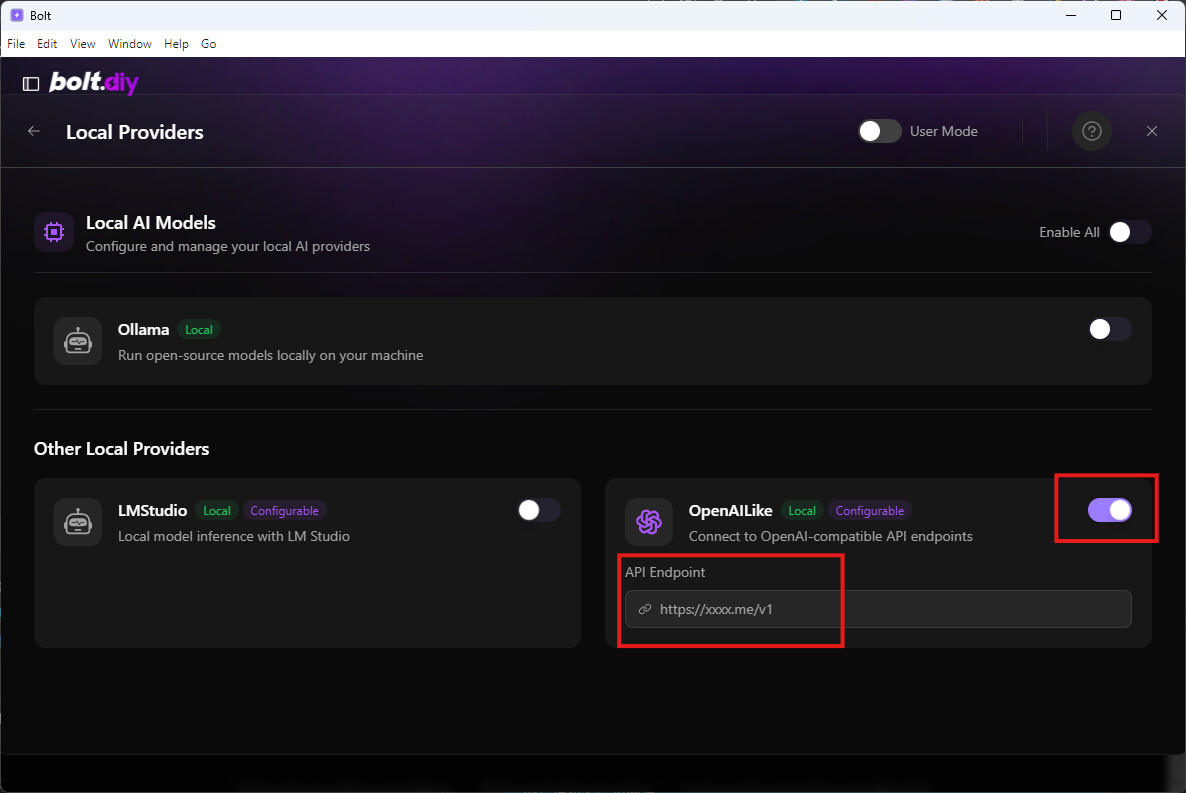Click the LMStudio provider name
The height and width of the screenshot is (793, 1186).
click(x=152, y=511)
